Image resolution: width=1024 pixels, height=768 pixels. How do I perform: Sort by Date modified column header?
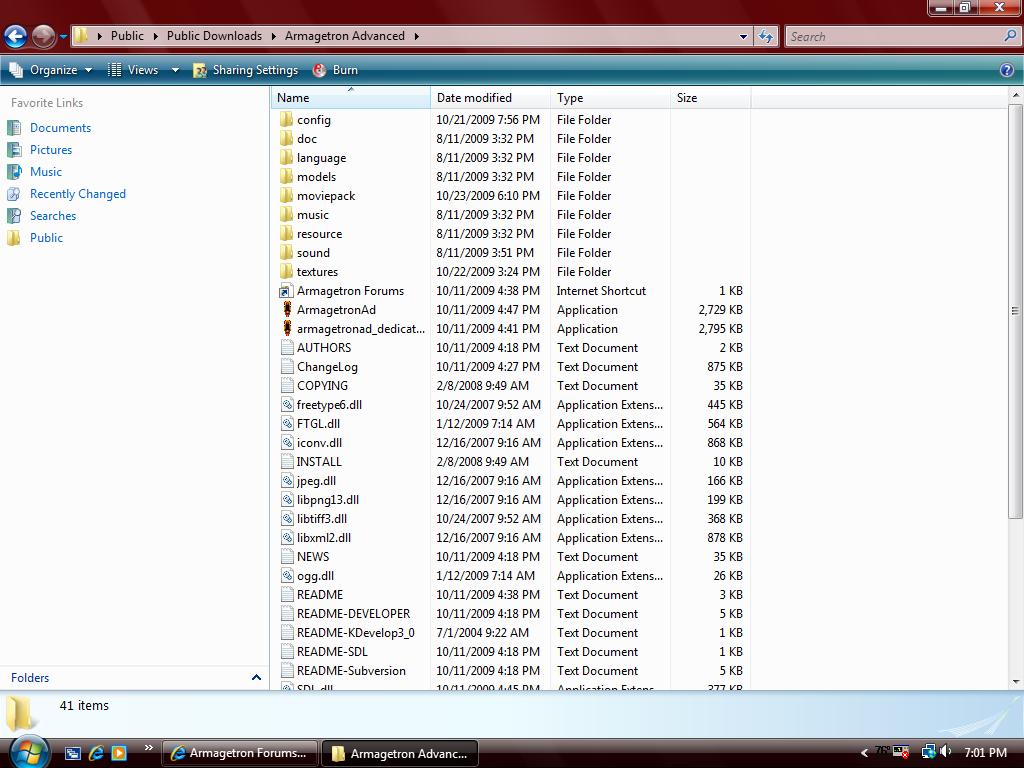click(474, 98)
